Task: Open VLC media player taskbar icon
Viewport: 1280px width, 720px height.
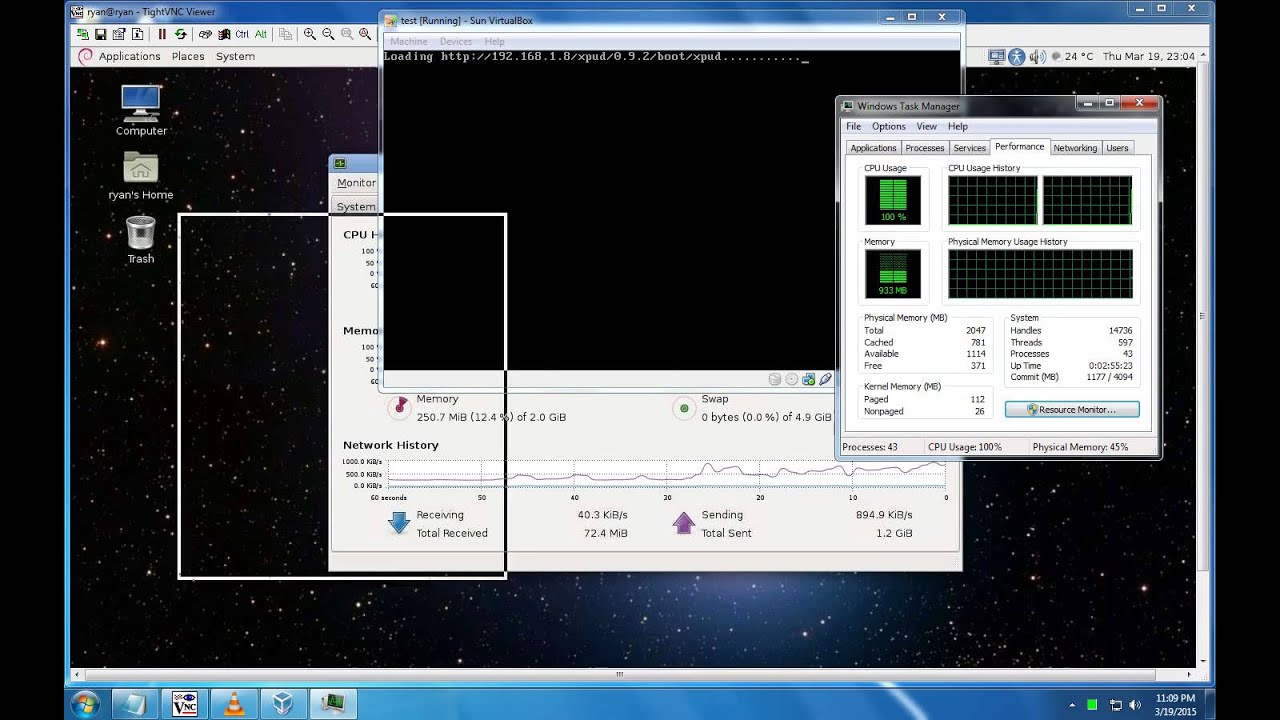Action: click(x=234, y=704)
